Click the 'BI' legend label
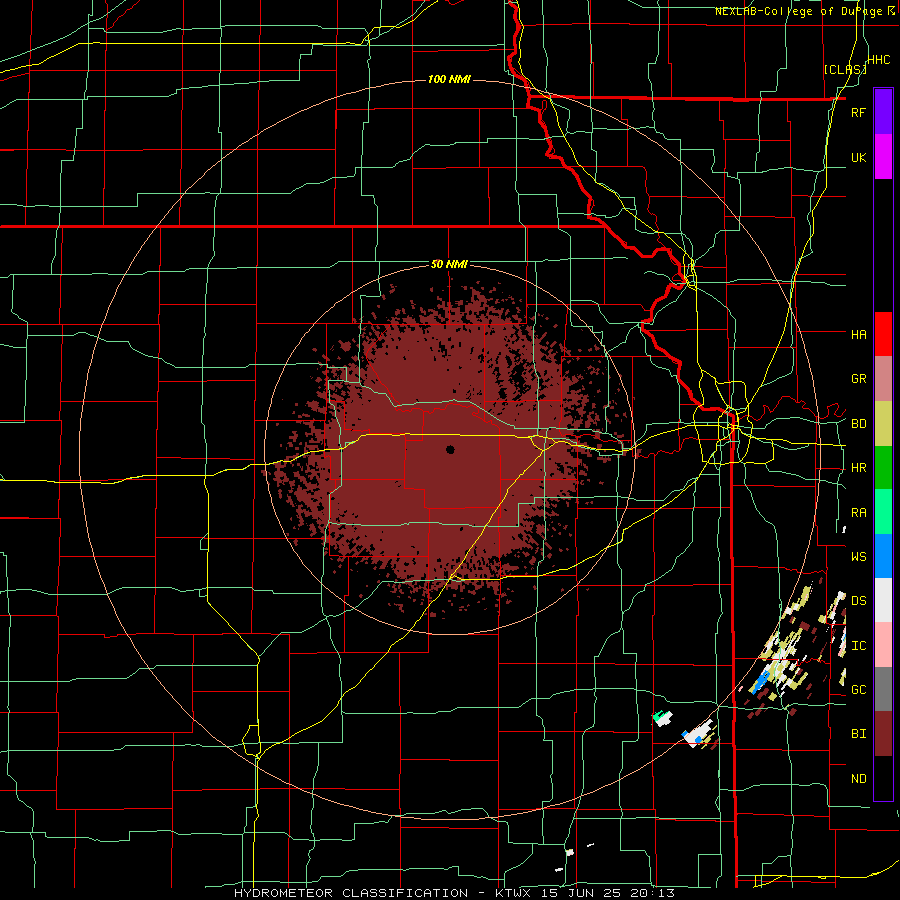 [x=858, y=734]
